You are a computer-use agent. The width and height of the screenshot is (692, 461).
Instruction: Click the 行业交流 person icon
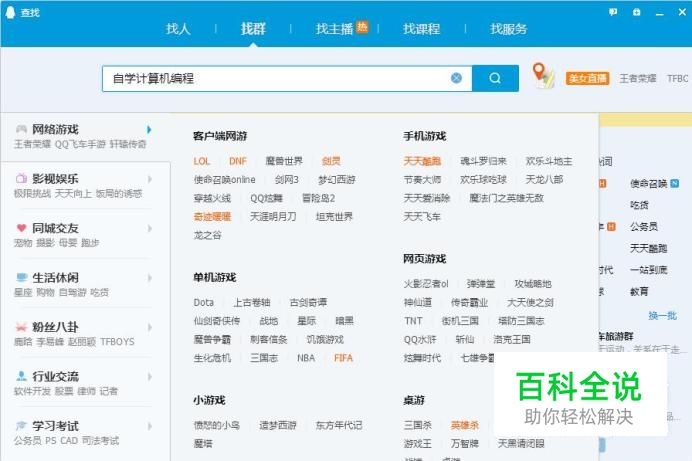tap(21, 376)
